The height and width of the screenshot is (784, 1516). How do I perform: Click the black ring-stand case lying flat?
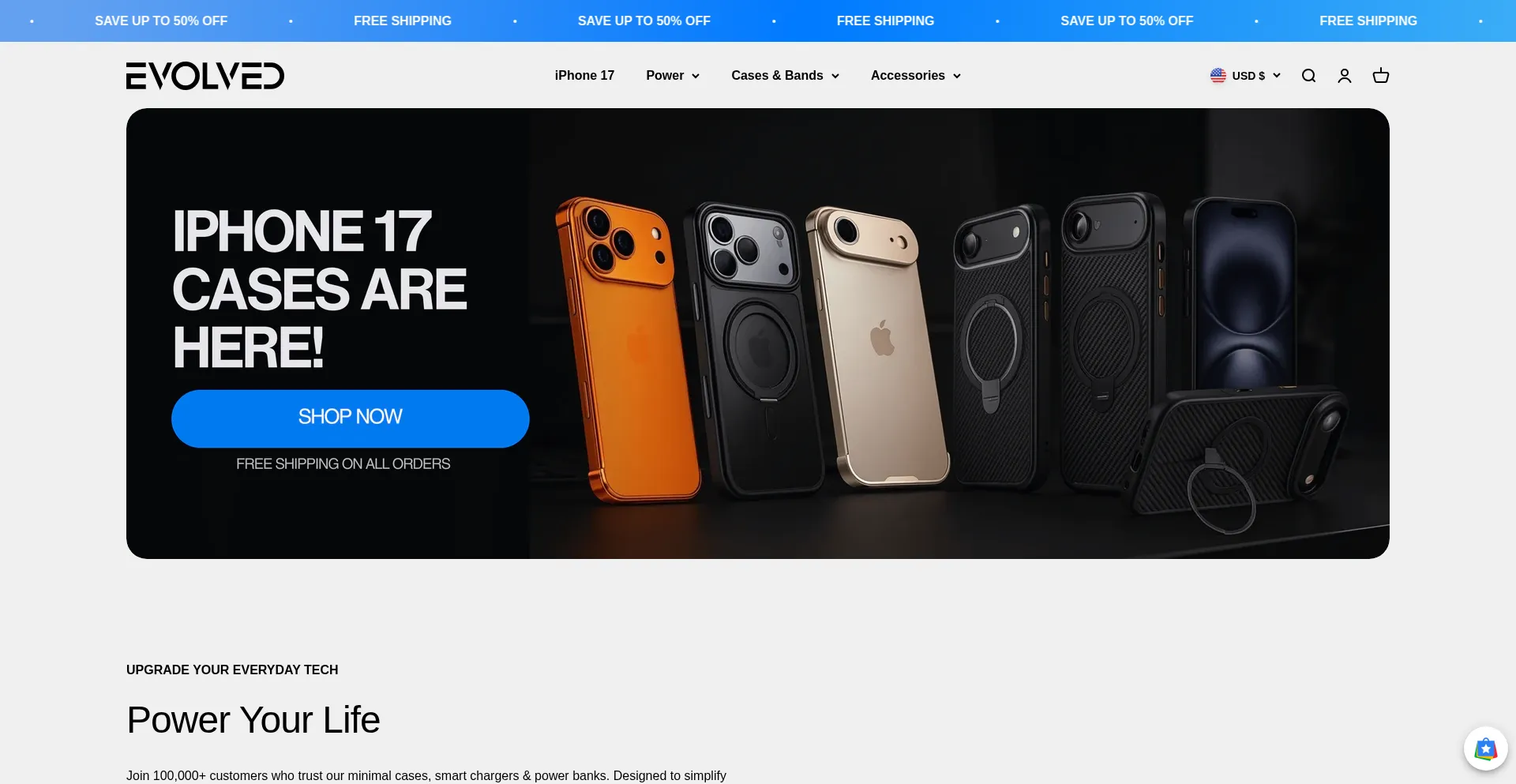(1240, 458)
